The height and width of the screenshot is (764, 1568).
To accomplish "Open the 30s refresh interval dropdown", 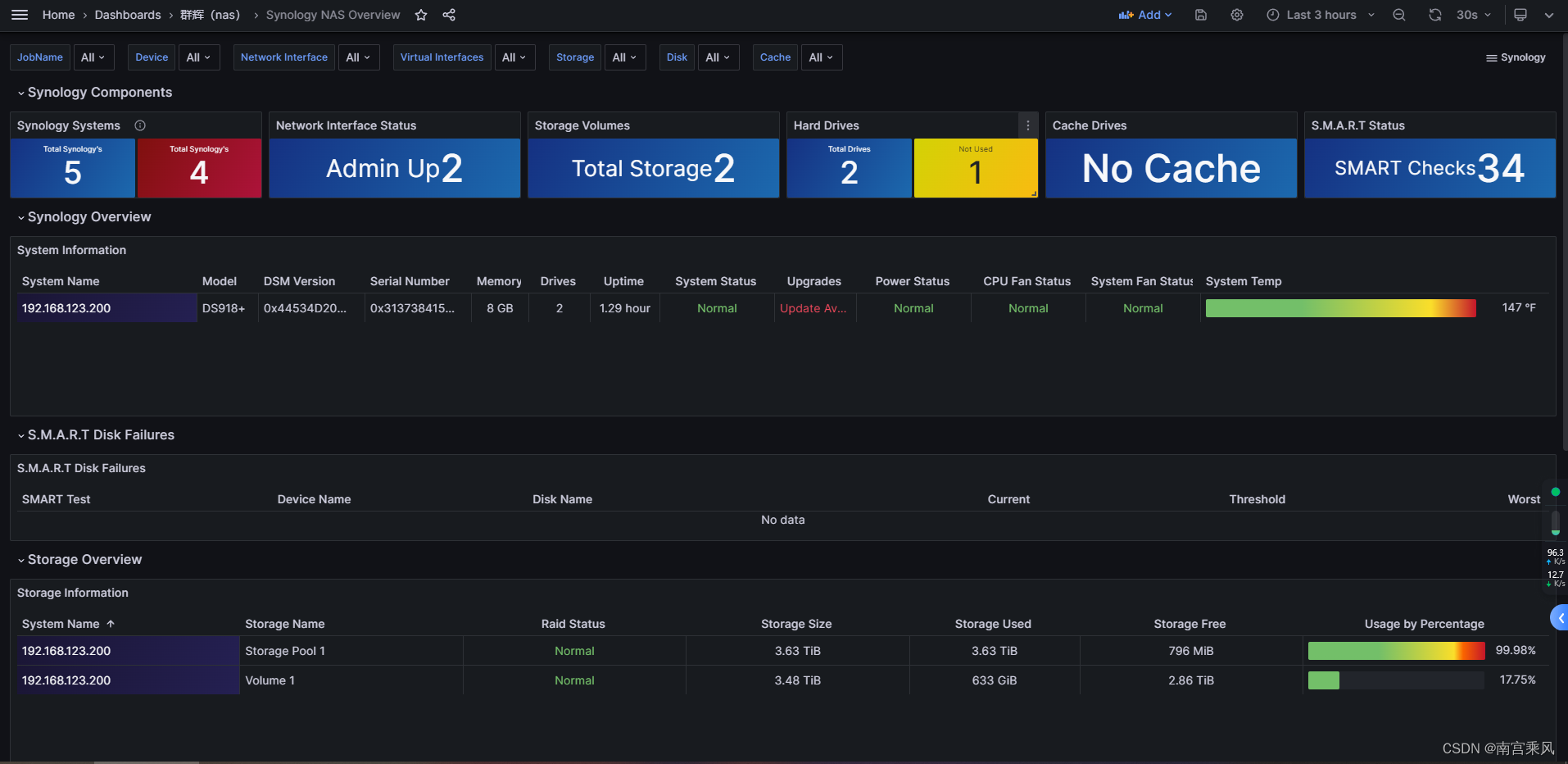I will coord(1473,15).
